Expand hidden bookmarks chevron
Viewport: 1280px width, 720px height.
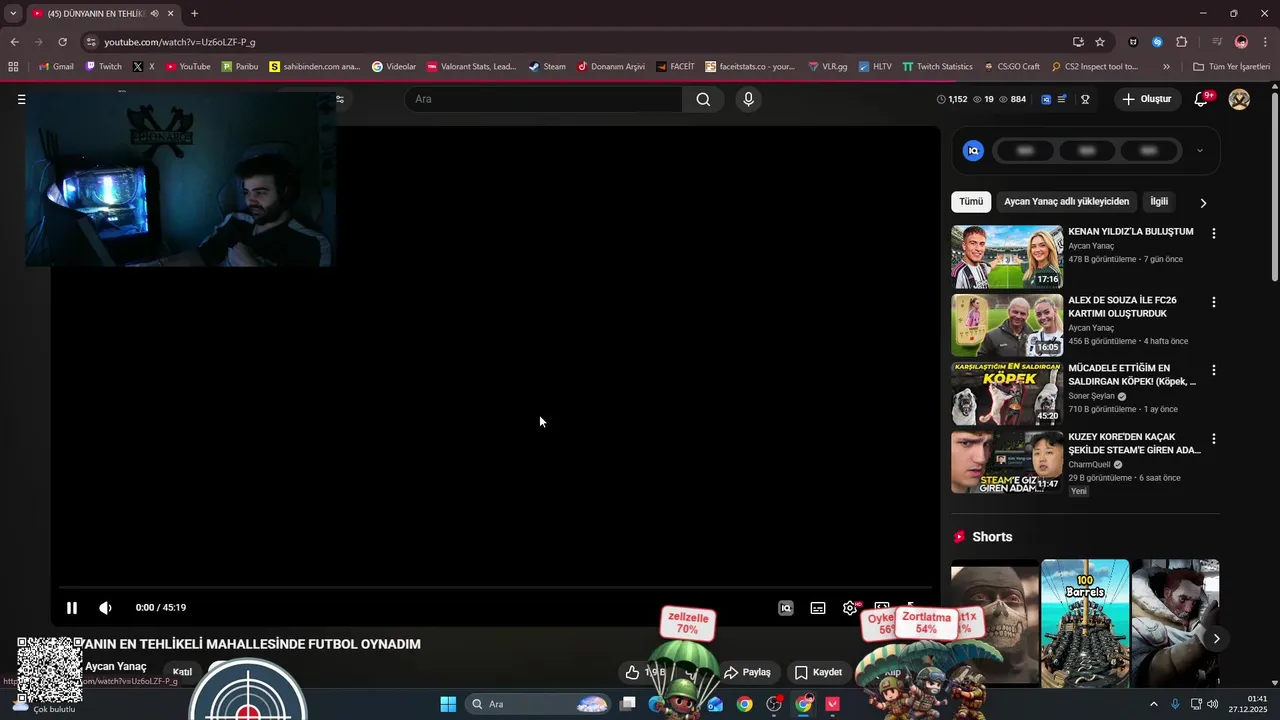coord(1166,67)
